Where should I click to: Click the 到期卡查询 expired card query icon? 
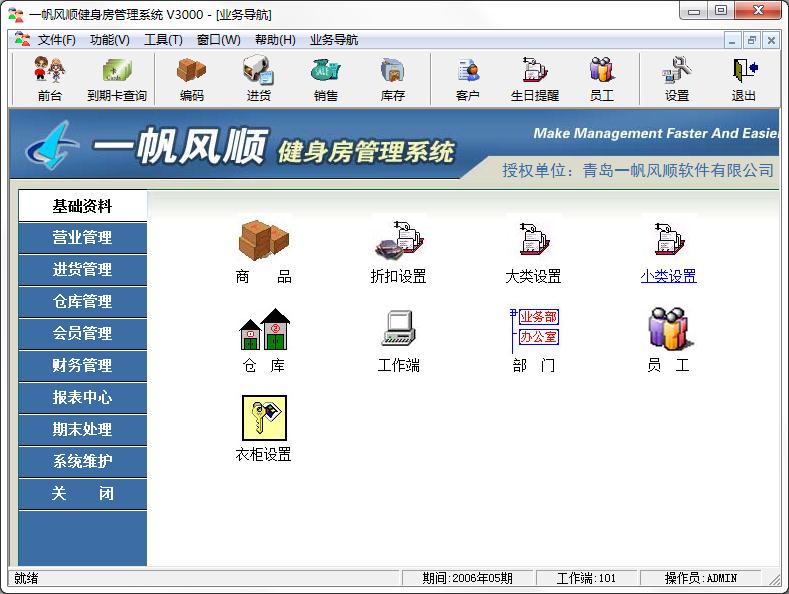tap(117, 79)
